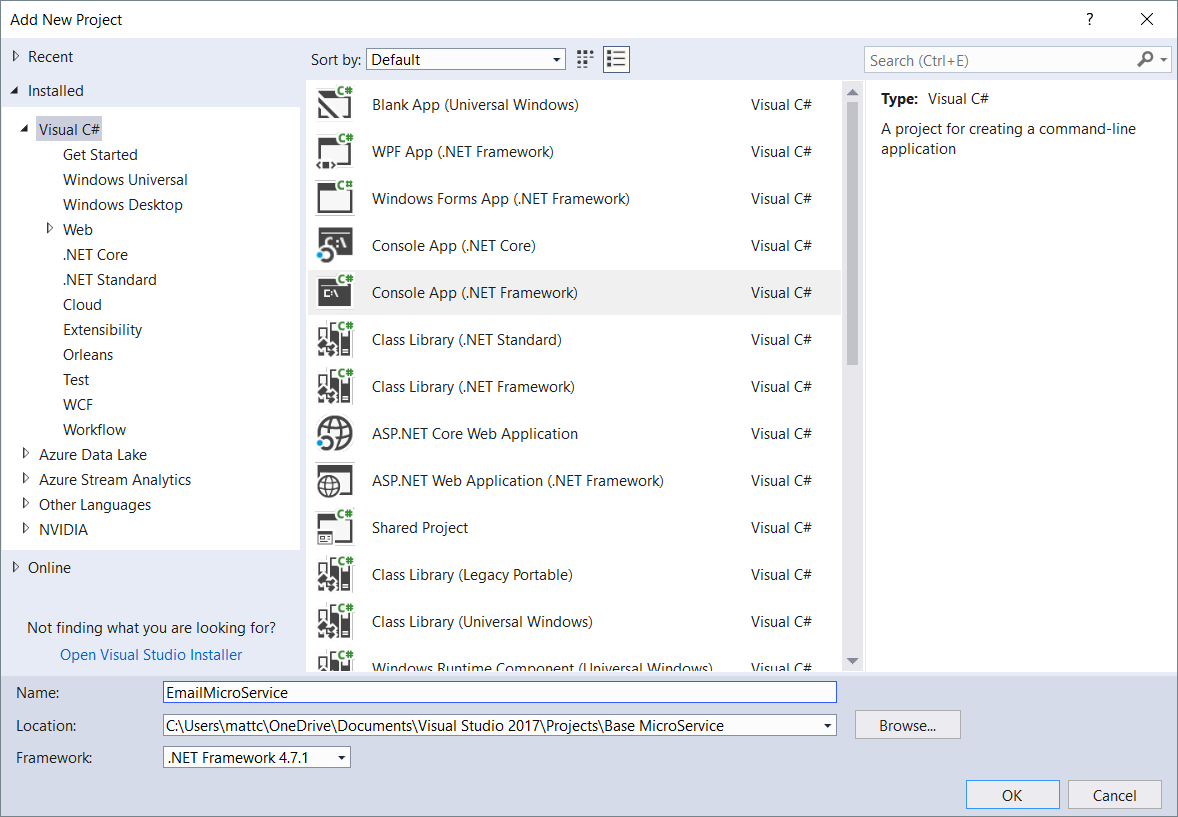This screenshot has width=1178, height=817.
Task: Click OK to add the project
Action: point(1012,795)
